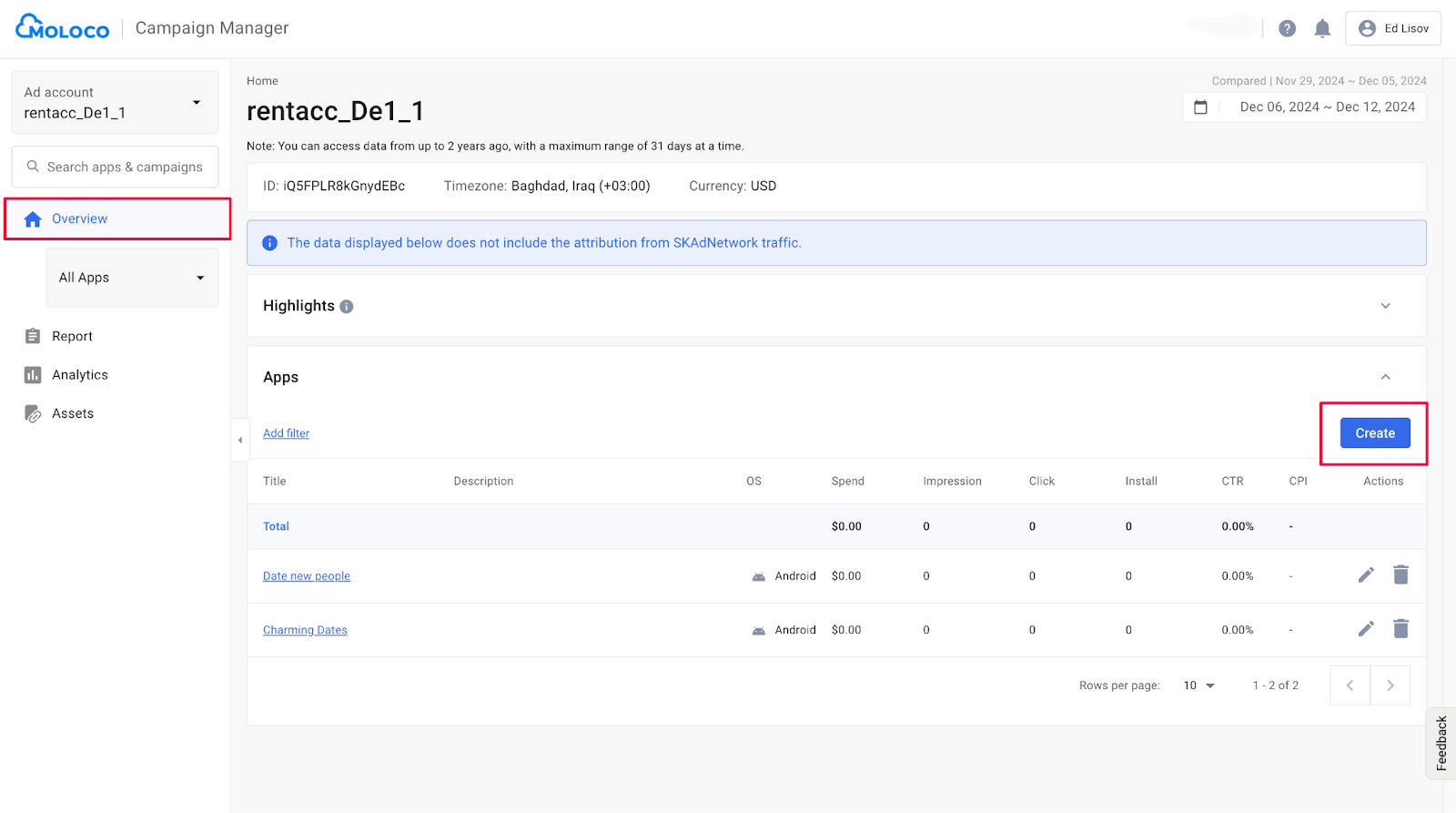Click the calendar icon in date picker

(x=1200, y=107)
